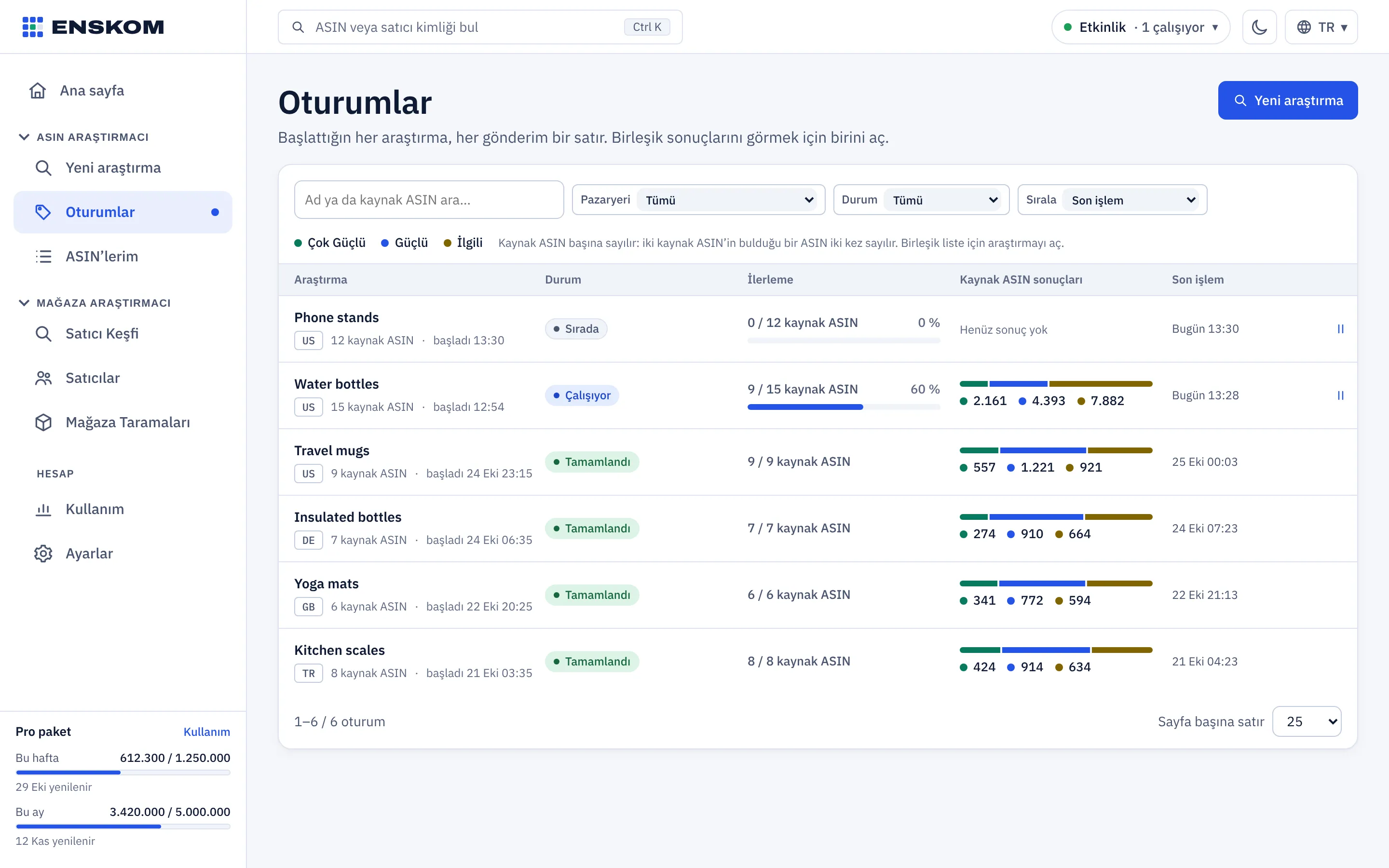Click the ASIN'lerim list icon

tap(43, 257)
